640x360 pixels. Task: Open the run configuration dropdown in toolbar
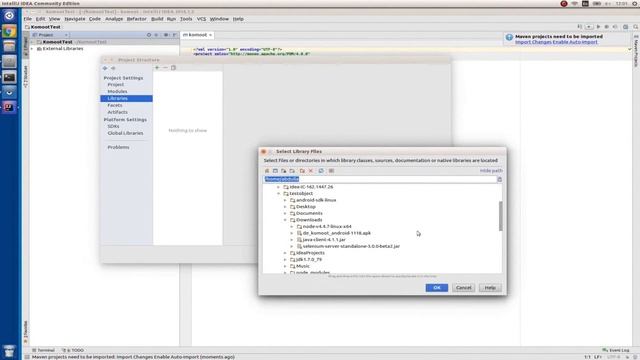589,27
